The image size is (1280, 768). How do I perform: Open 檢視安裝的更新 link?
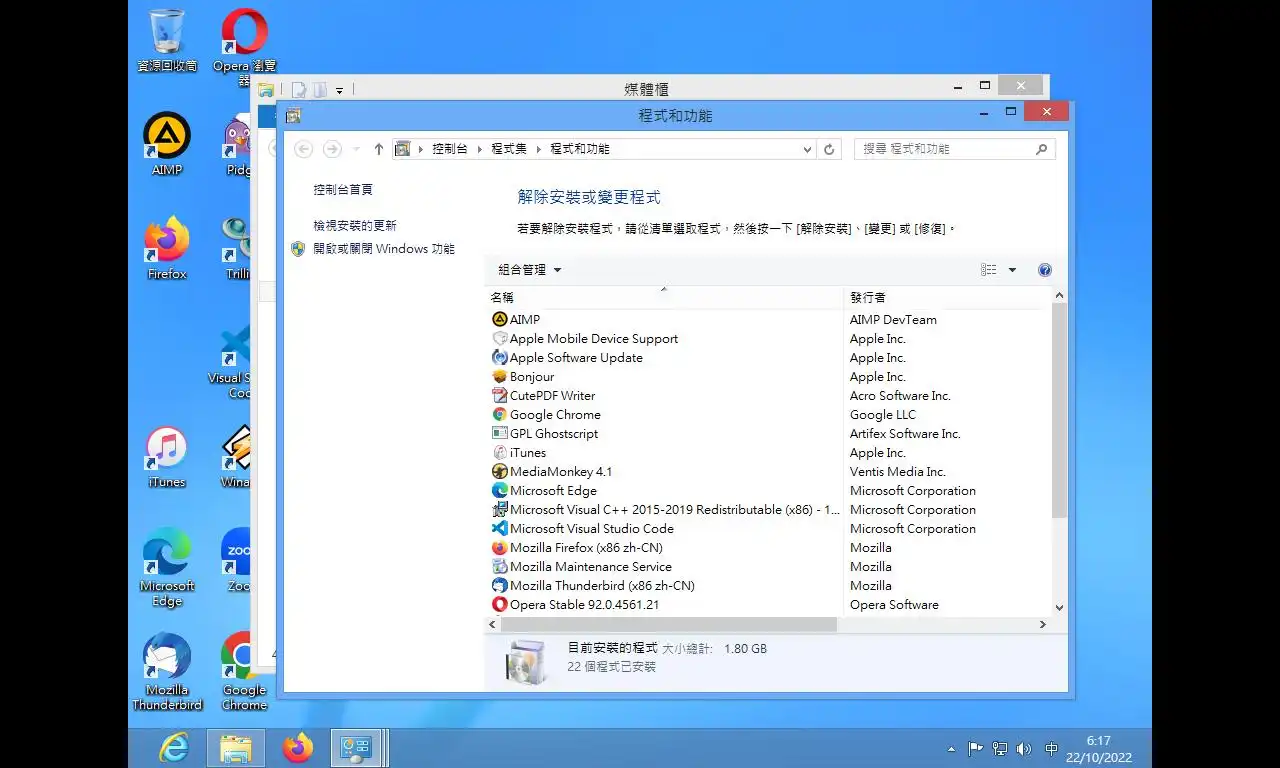pos(355,226)
